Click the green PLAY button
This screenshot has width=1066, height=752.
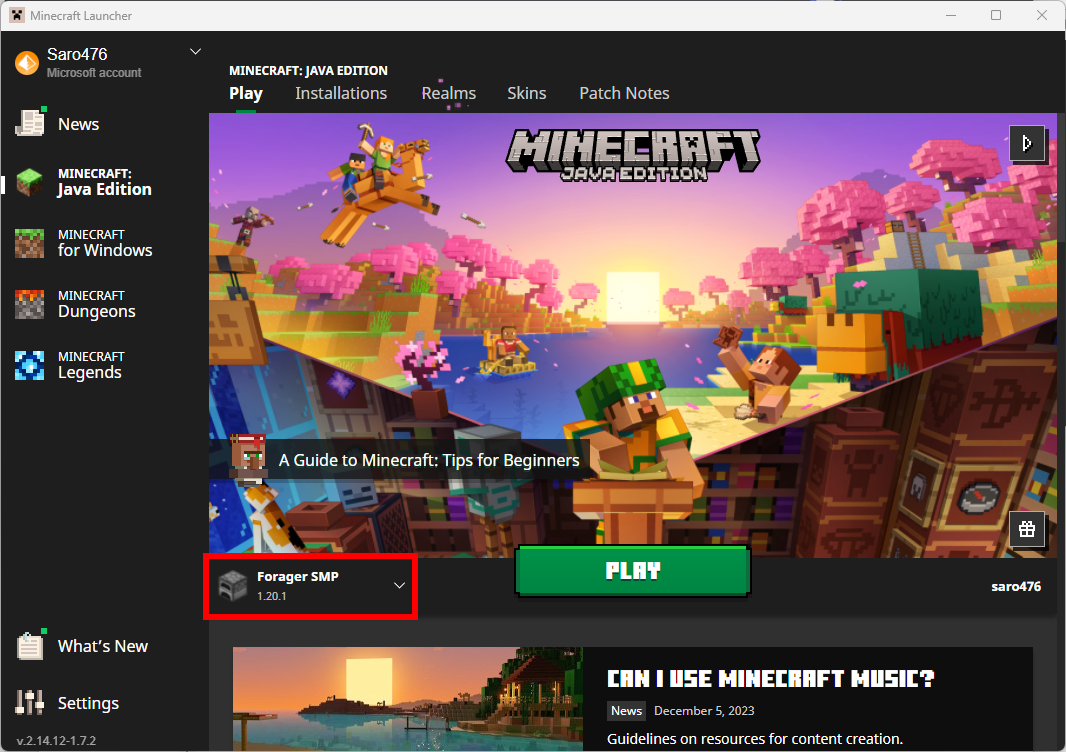tap(633, 570)
